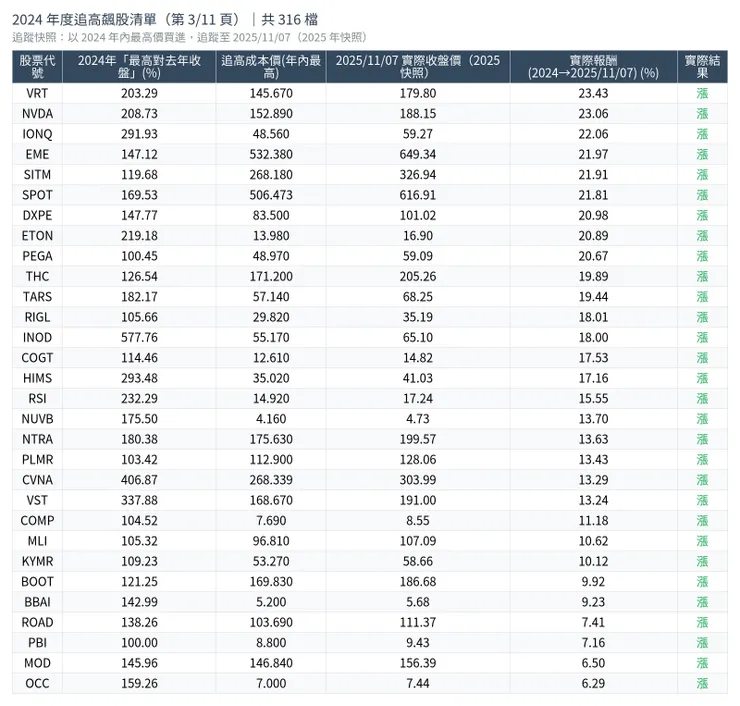The image size is (740, 706).
Task: Click the CVNA stock symbol
Action: coord(37,480)
